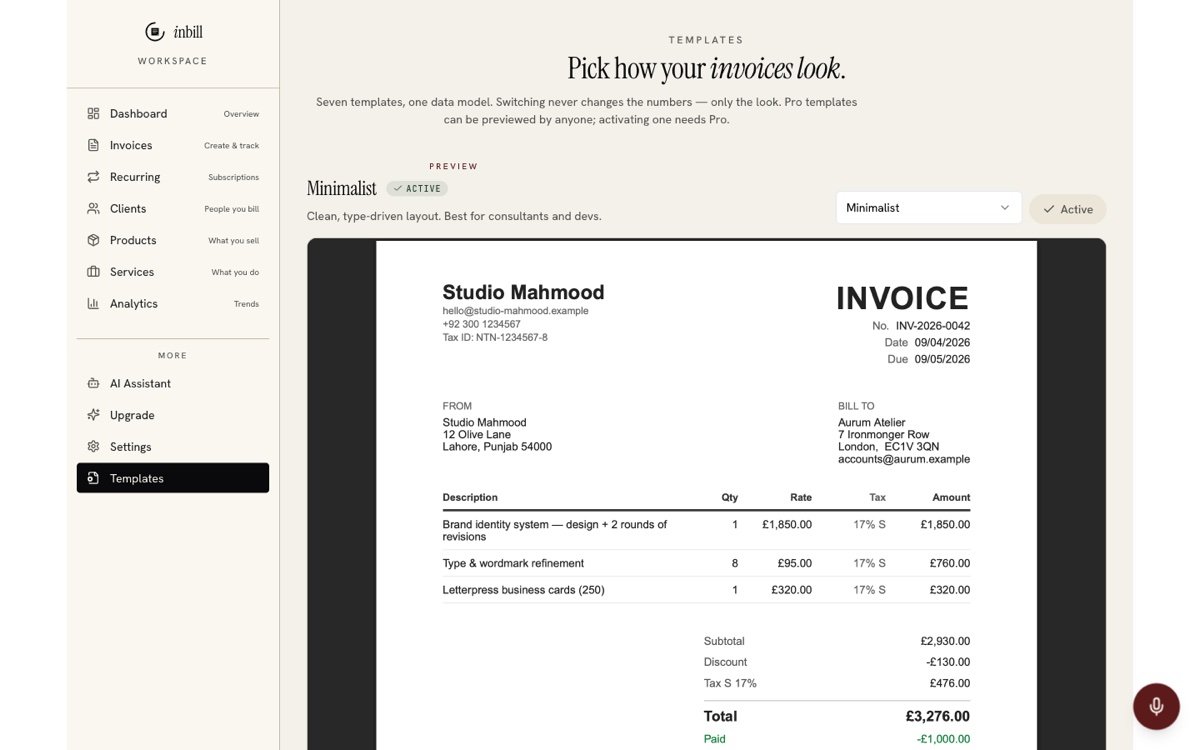Click the Amount column header

click(x=951, y=497)
